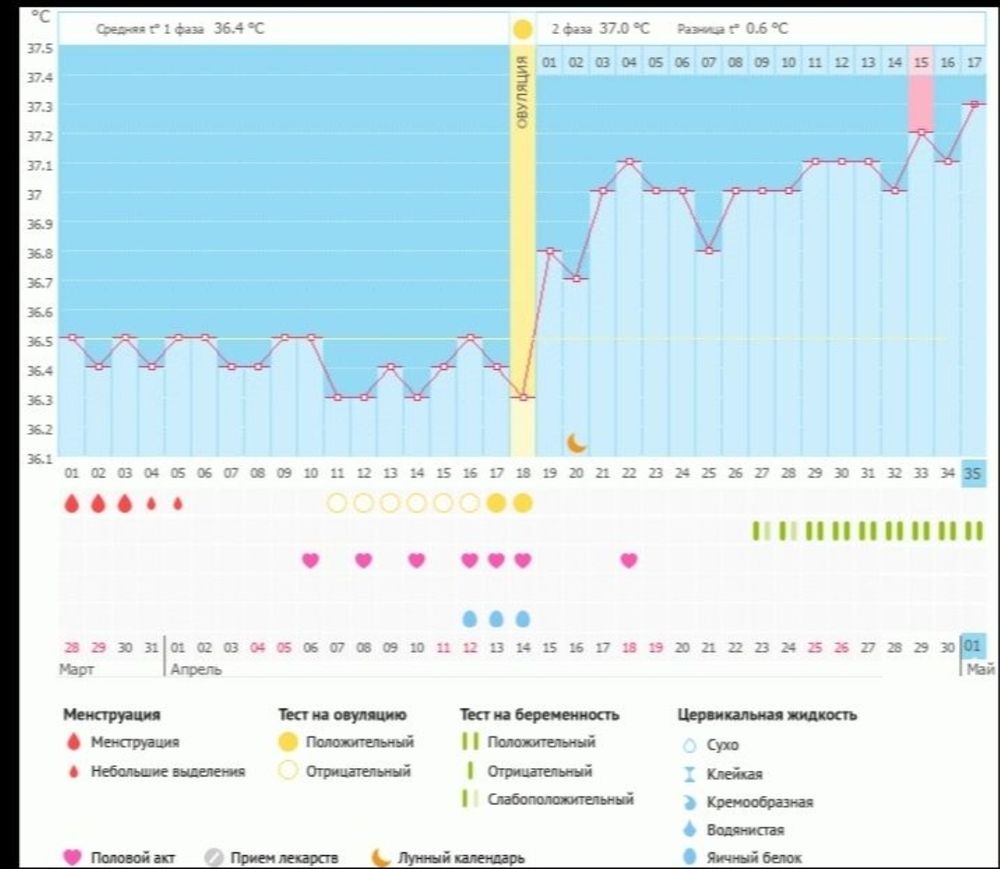Click the "Половой акт" heart icon in legend
Screen dimensions: 1000x869
(72, 858)
